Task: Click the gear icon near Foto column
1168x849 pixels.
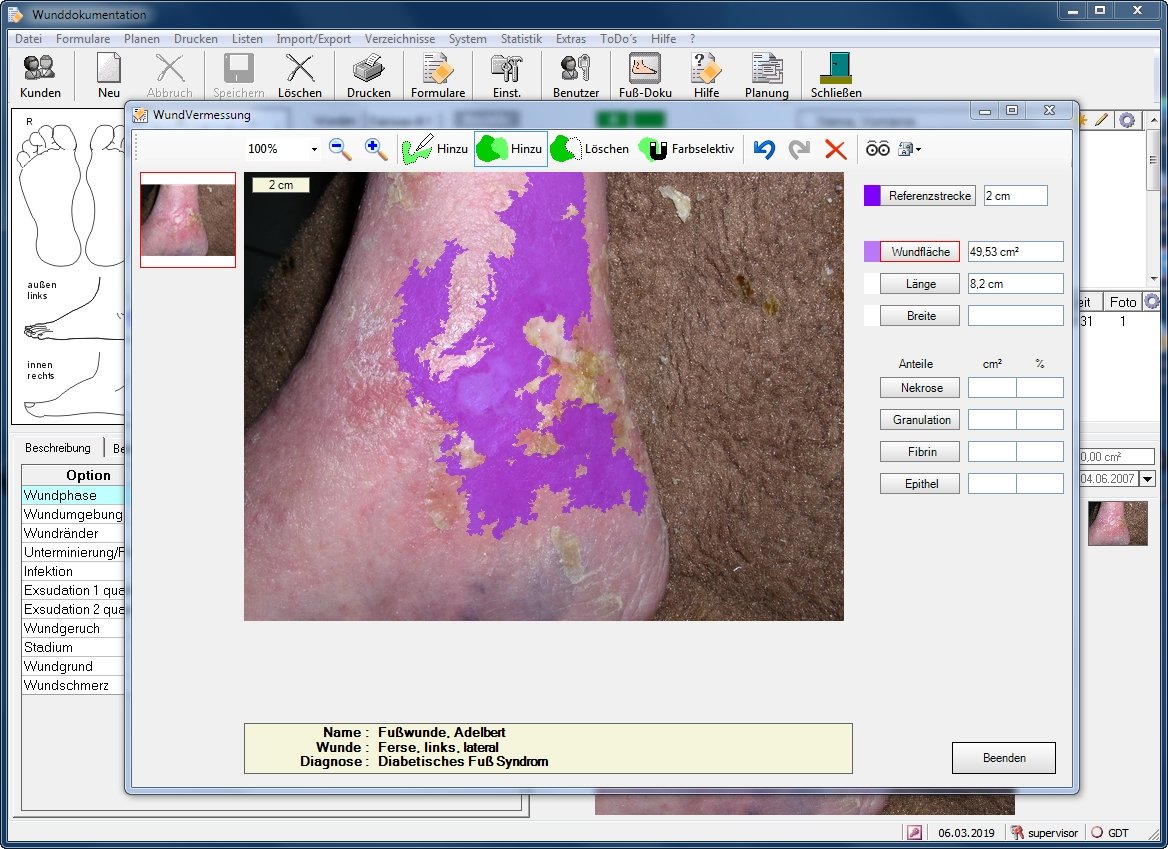Action: click(1152, 302)
